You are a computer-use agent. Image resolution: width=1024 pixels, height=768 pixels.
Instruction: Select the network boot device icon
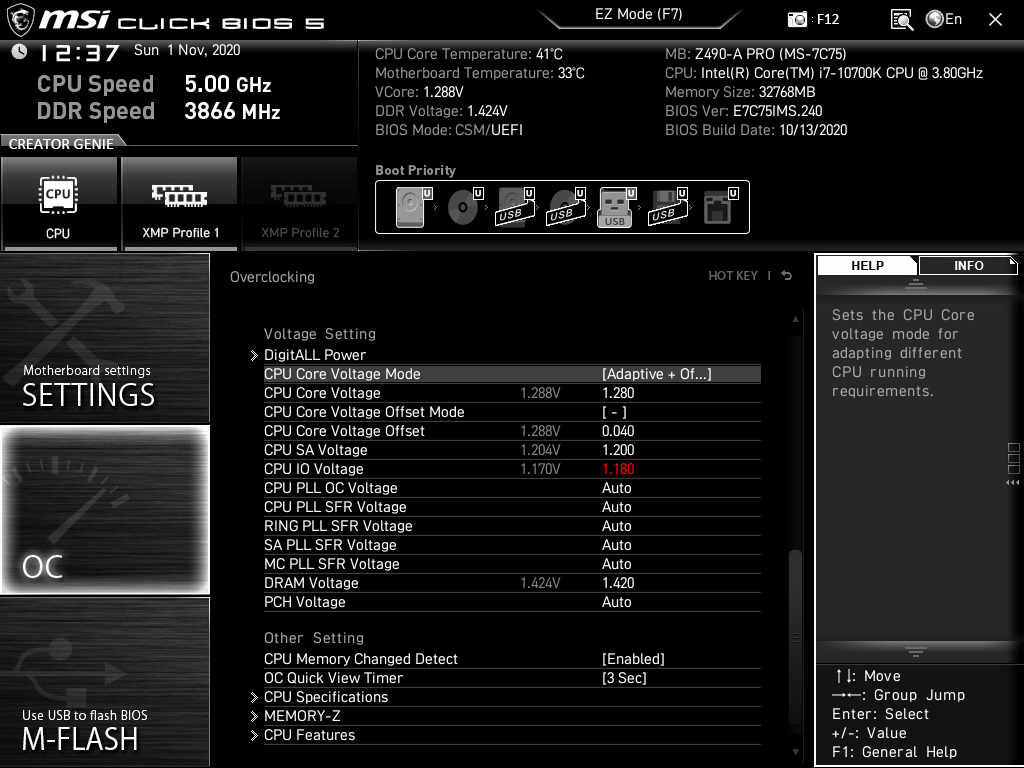[720, 206]
